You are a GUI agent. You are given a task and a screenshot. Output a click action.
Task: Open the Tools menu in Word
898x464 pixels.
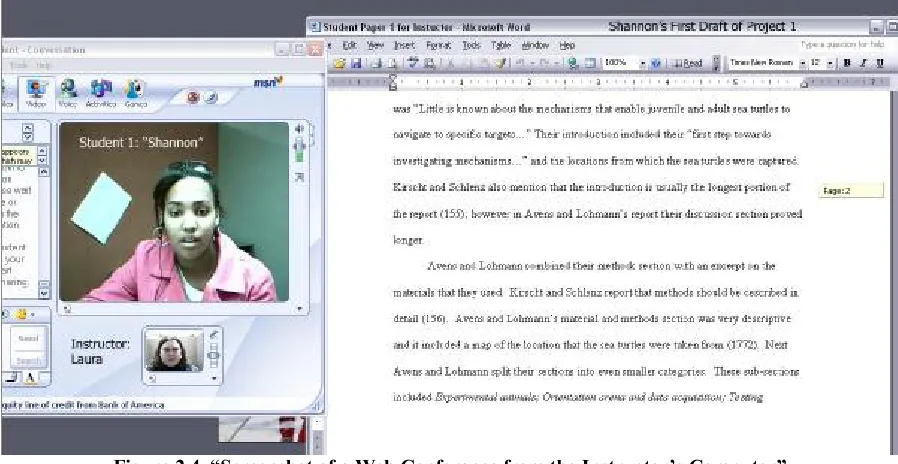471,45
